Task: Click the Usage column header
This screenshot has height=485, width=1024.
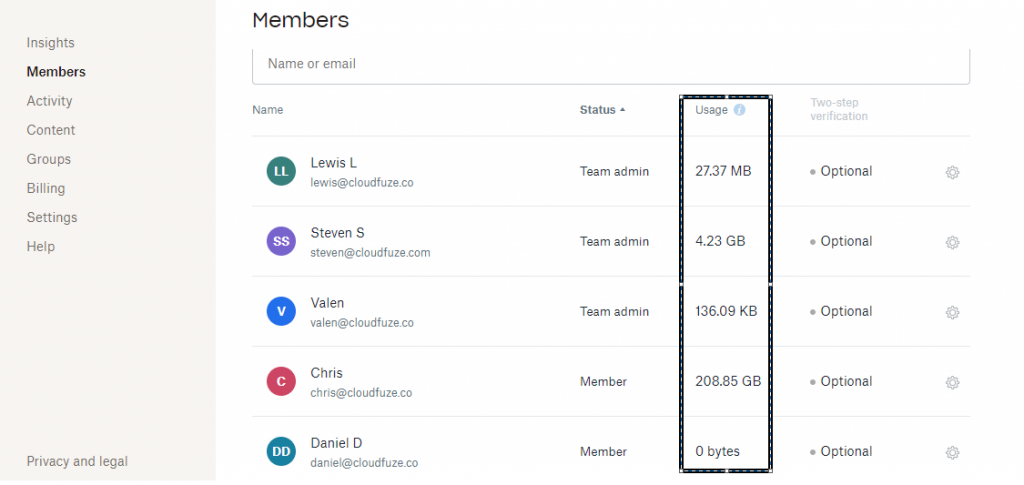Action: pos(711,110)
